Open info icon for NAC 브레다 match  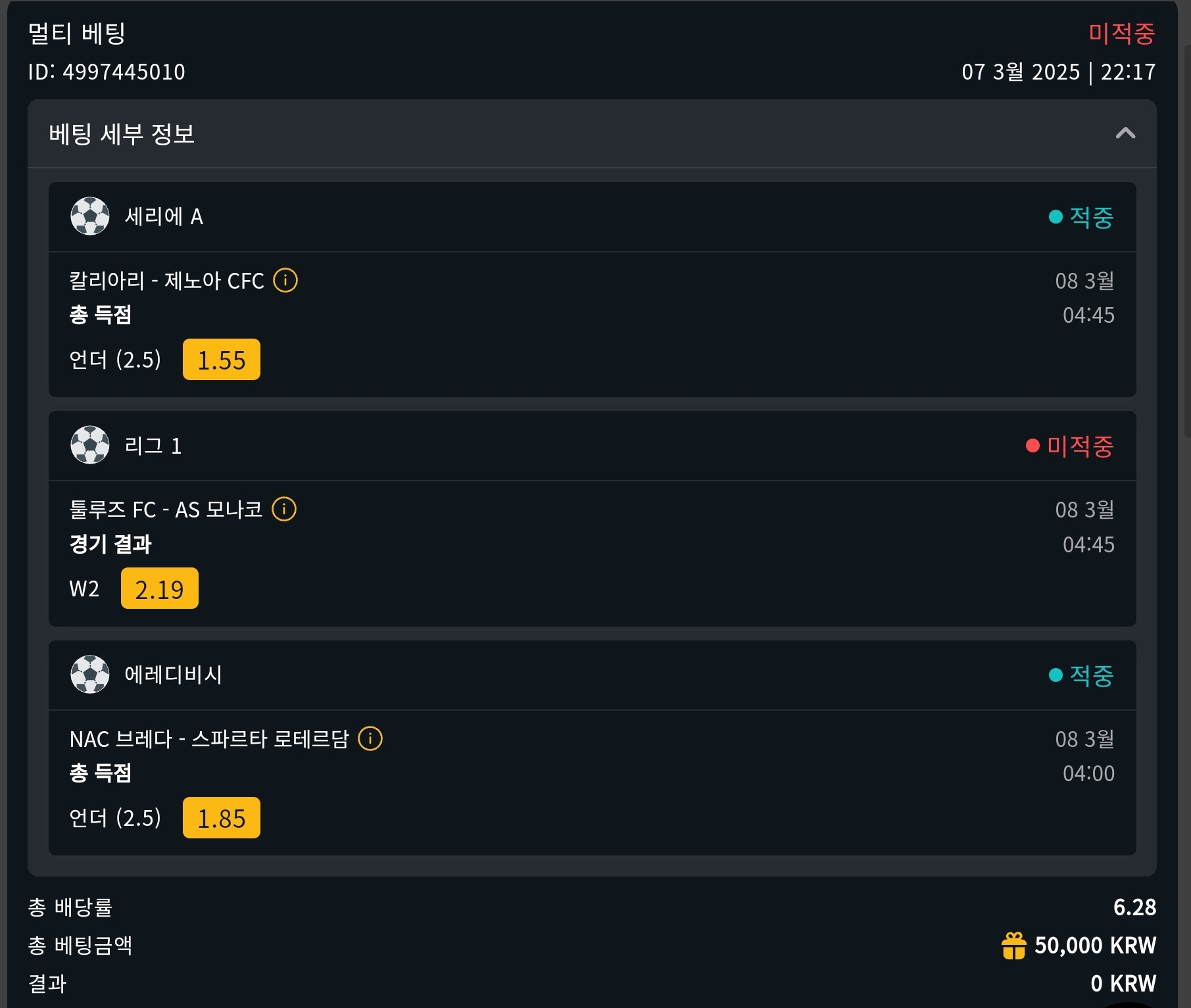tap(370, 738)
